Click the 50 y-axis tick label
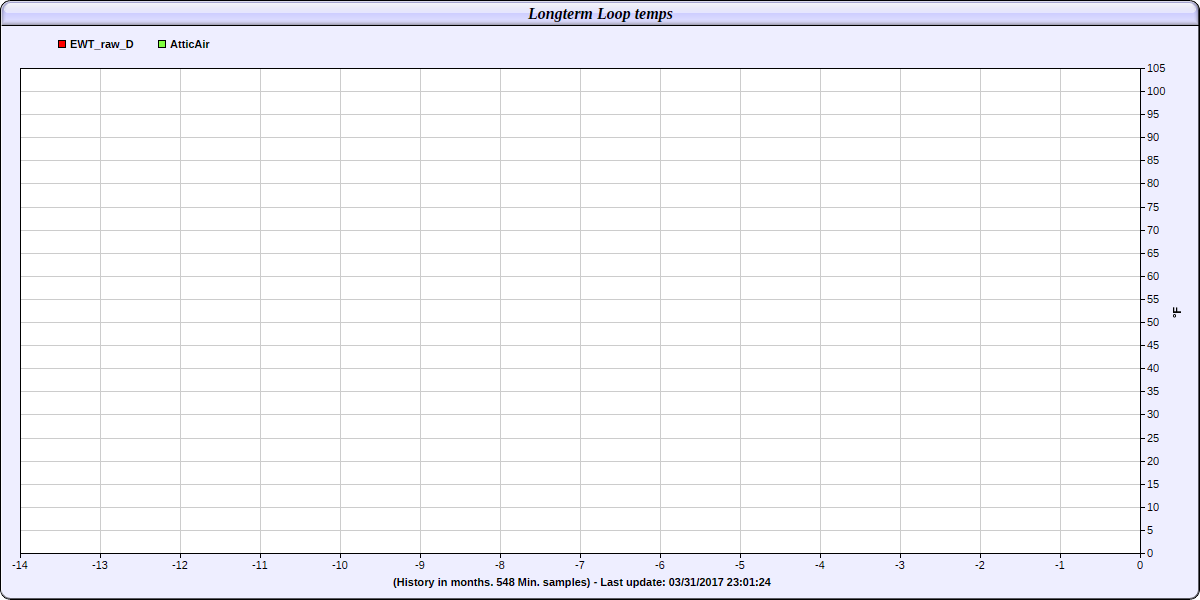This screenshot has height=600, width=1200. pyautogui.click(x=1153, y=322)
